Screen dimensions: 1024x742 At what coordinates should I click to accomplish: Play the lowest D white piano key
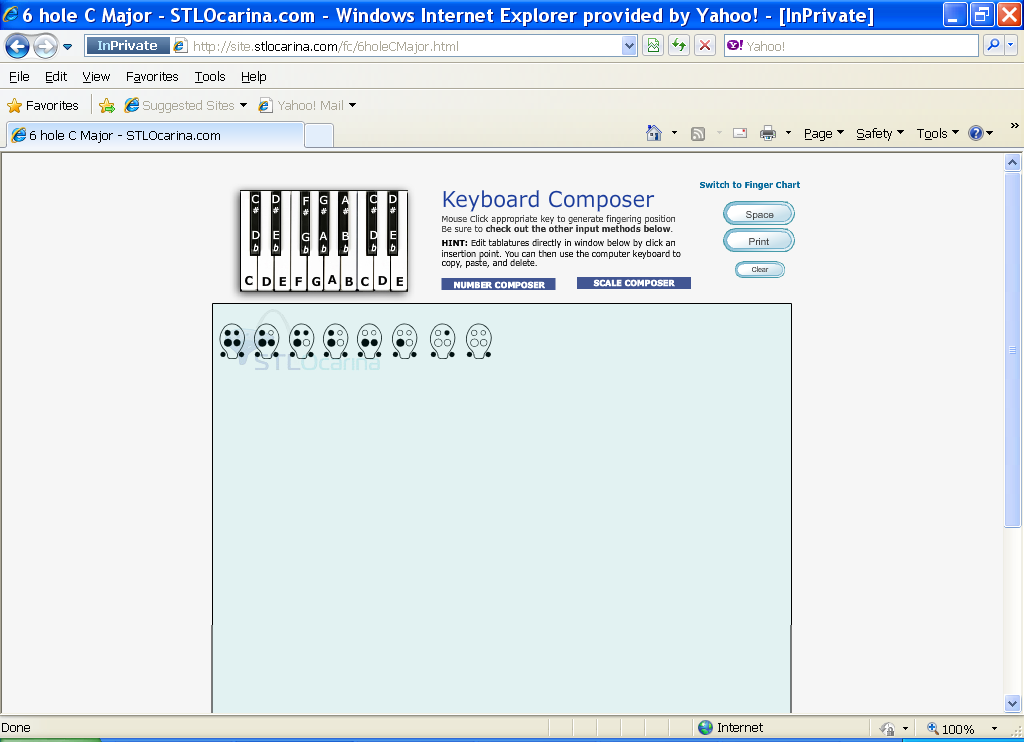[x=266, y=281]
